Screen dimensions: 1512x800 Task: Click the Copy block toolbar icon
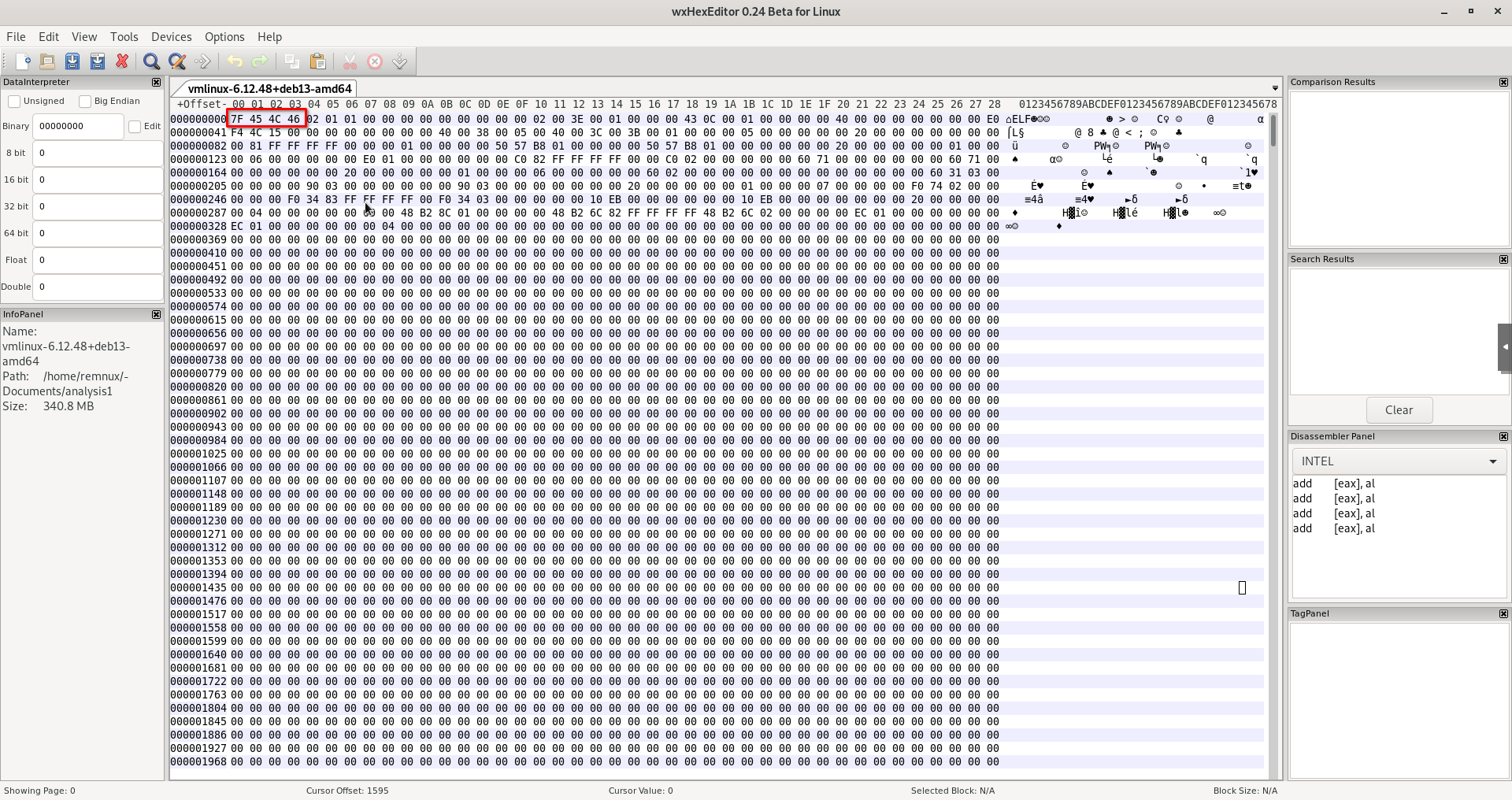click(292, 61)
